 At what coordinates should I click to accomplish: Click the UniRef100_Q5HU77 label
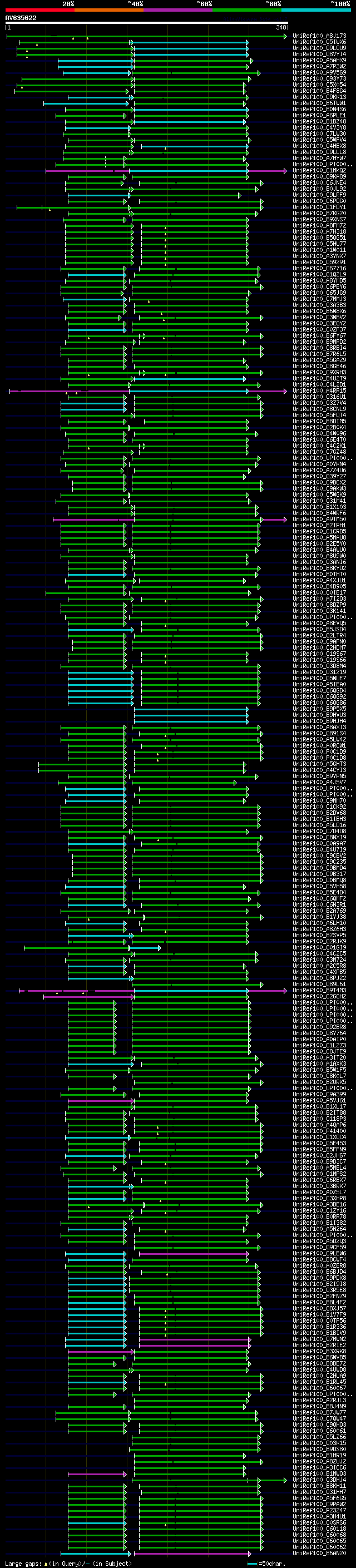click(319, 244)
